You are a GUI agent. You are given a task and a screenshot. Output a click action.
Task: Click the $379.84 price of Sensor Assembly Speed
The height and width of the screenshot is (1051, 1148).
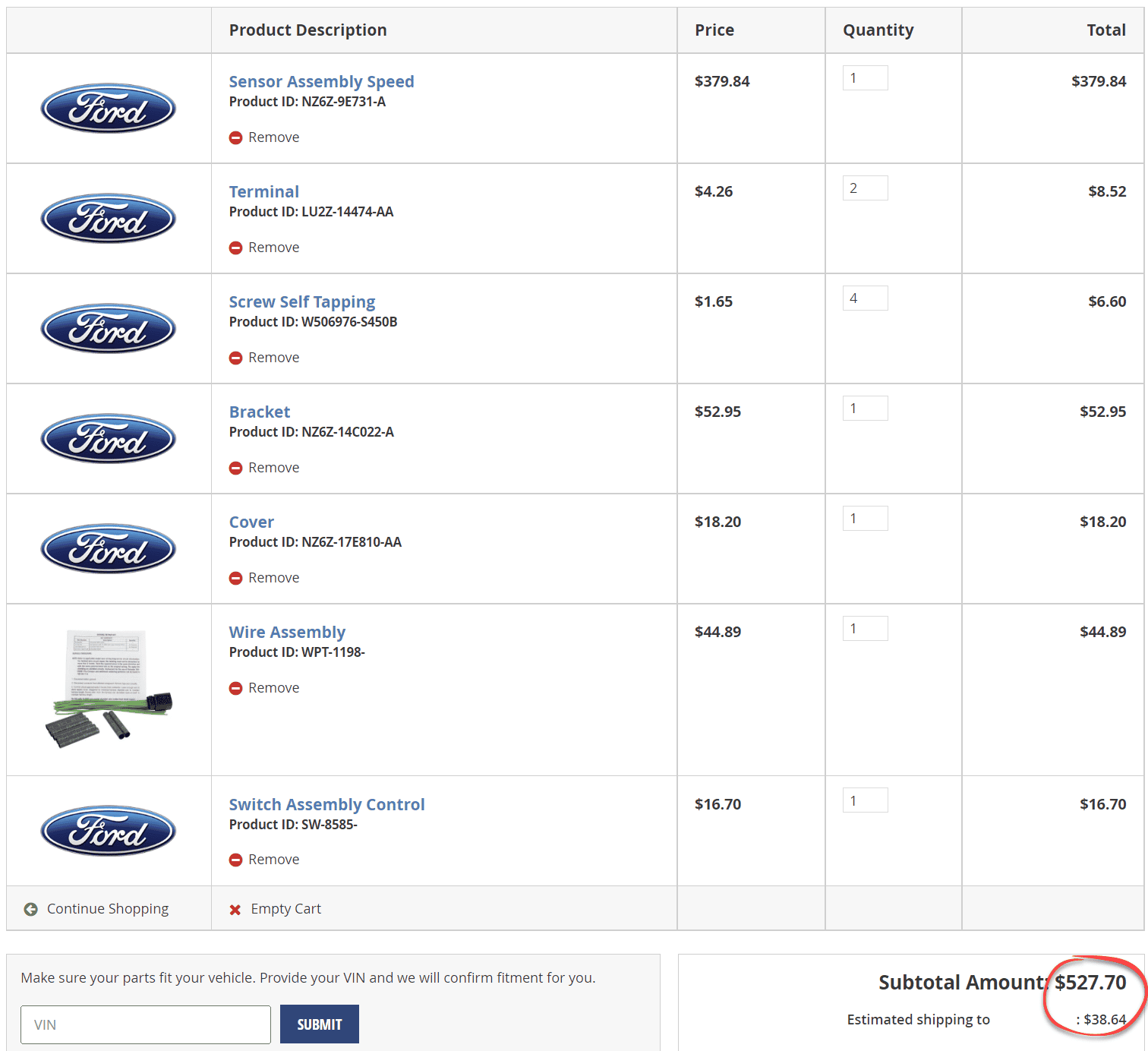tap(722, 81)
